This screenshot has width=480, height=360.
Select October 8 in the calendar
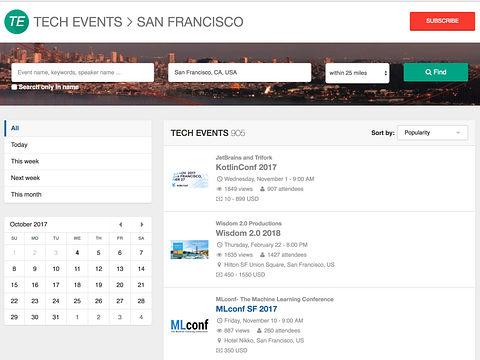pyautogui.click(x=14, y=269)
